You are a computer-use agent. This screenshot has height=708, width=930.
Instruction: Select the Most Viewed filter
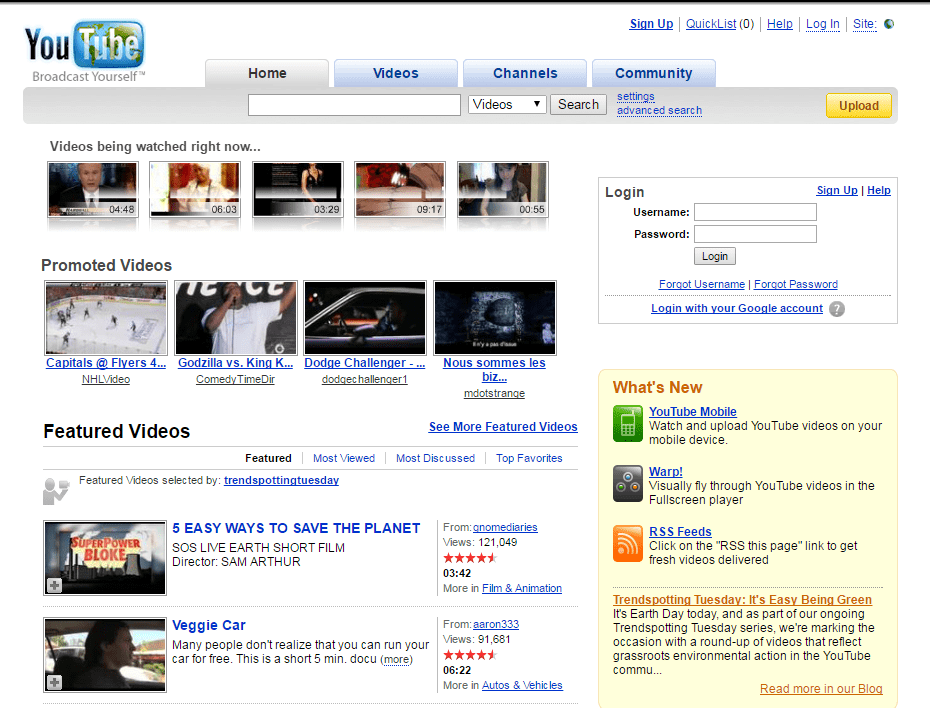pyautogui.click(x=344, y=458)
